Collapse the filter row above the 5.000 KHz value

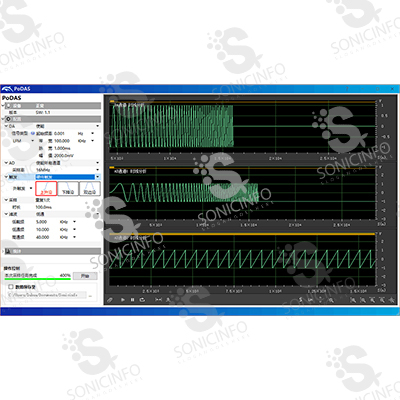tap(6, 214)
